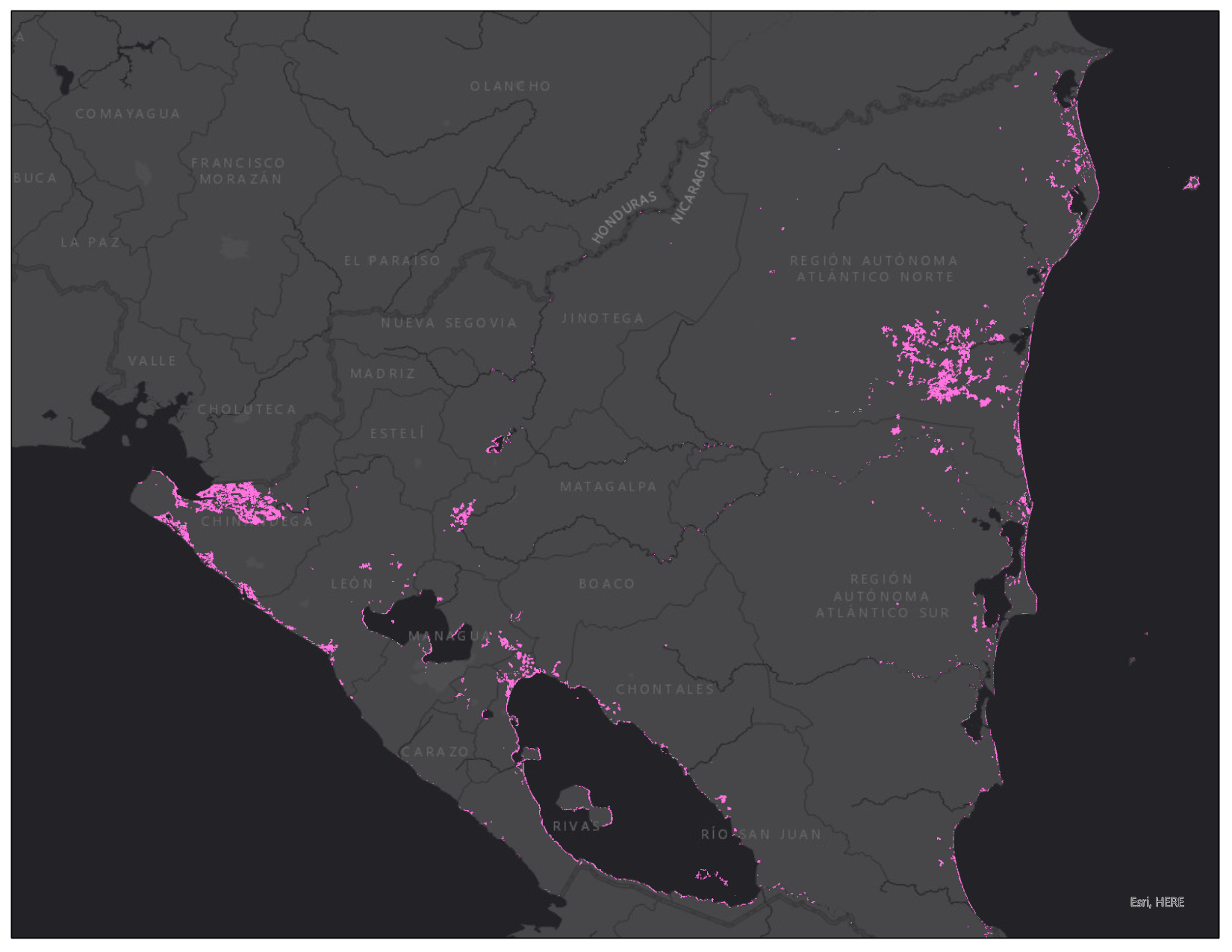Click the EL PARAÍSO region label
Image resolution: width=1232 pixels, height=952 pixels.
coord(392,261)
